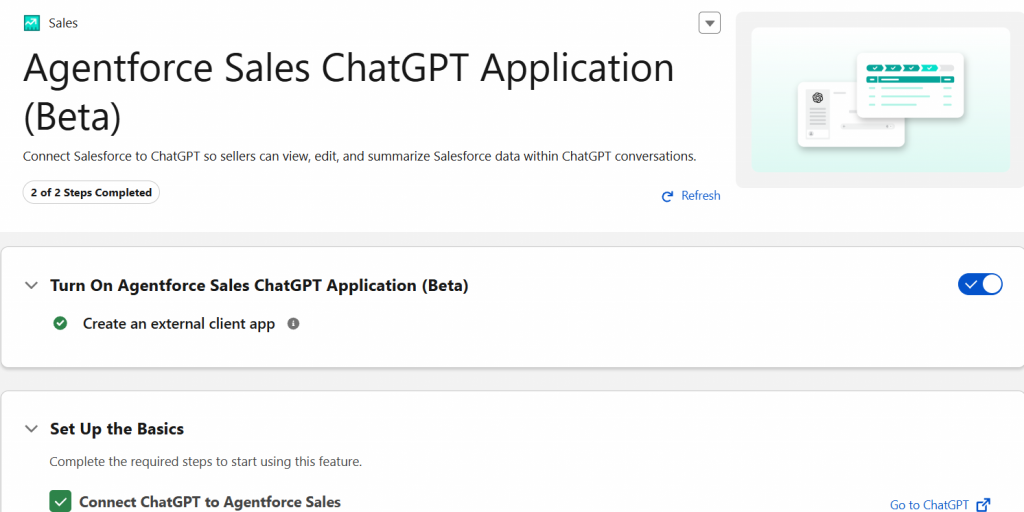Collapse the Turn On Agentforce Sales section chevron
The width and height of the screenshot is (1024, 512).
click(x=31, y=286)
